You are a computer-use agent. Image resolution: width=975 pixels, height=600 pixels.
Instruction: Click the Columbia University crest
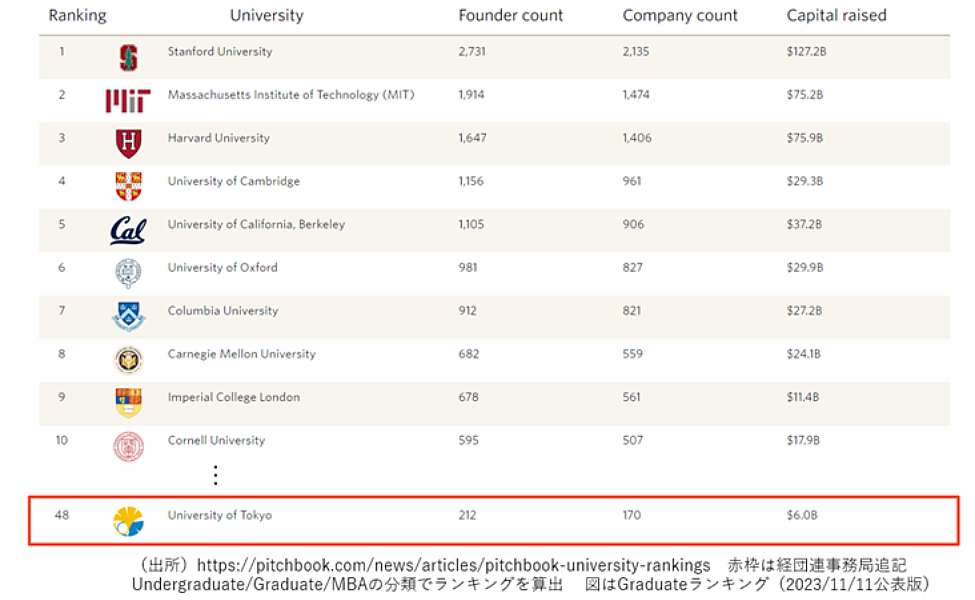click(129, 316)
